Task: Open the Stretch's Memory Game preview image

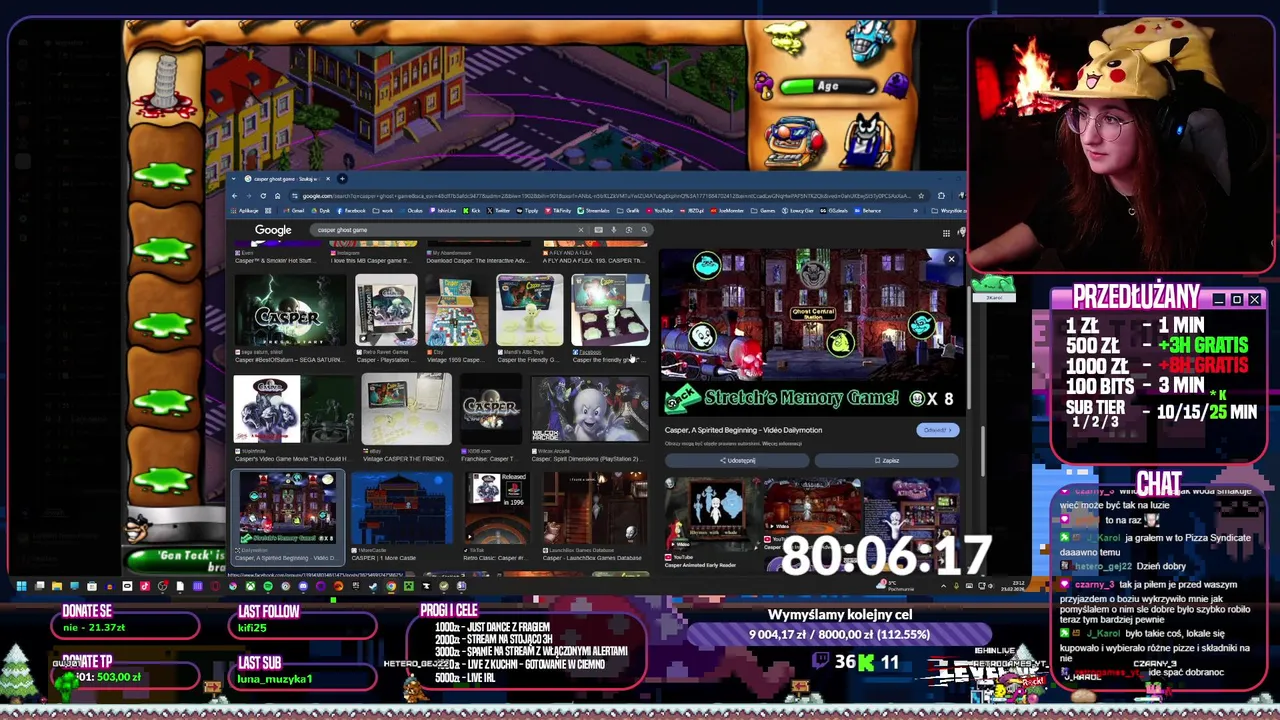Action: (810, 332)
